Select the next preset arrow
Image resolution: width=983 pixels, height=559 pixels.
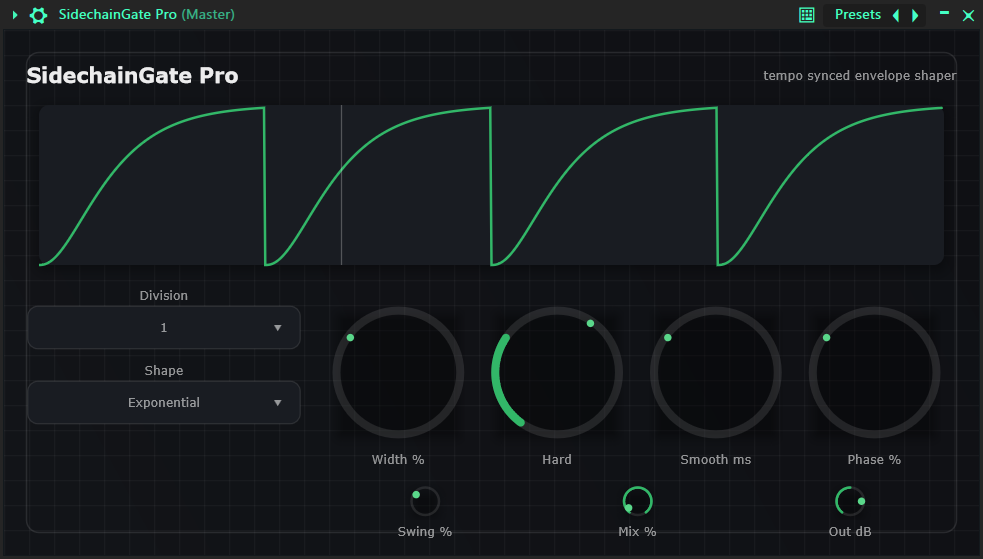tap(915, 15)
